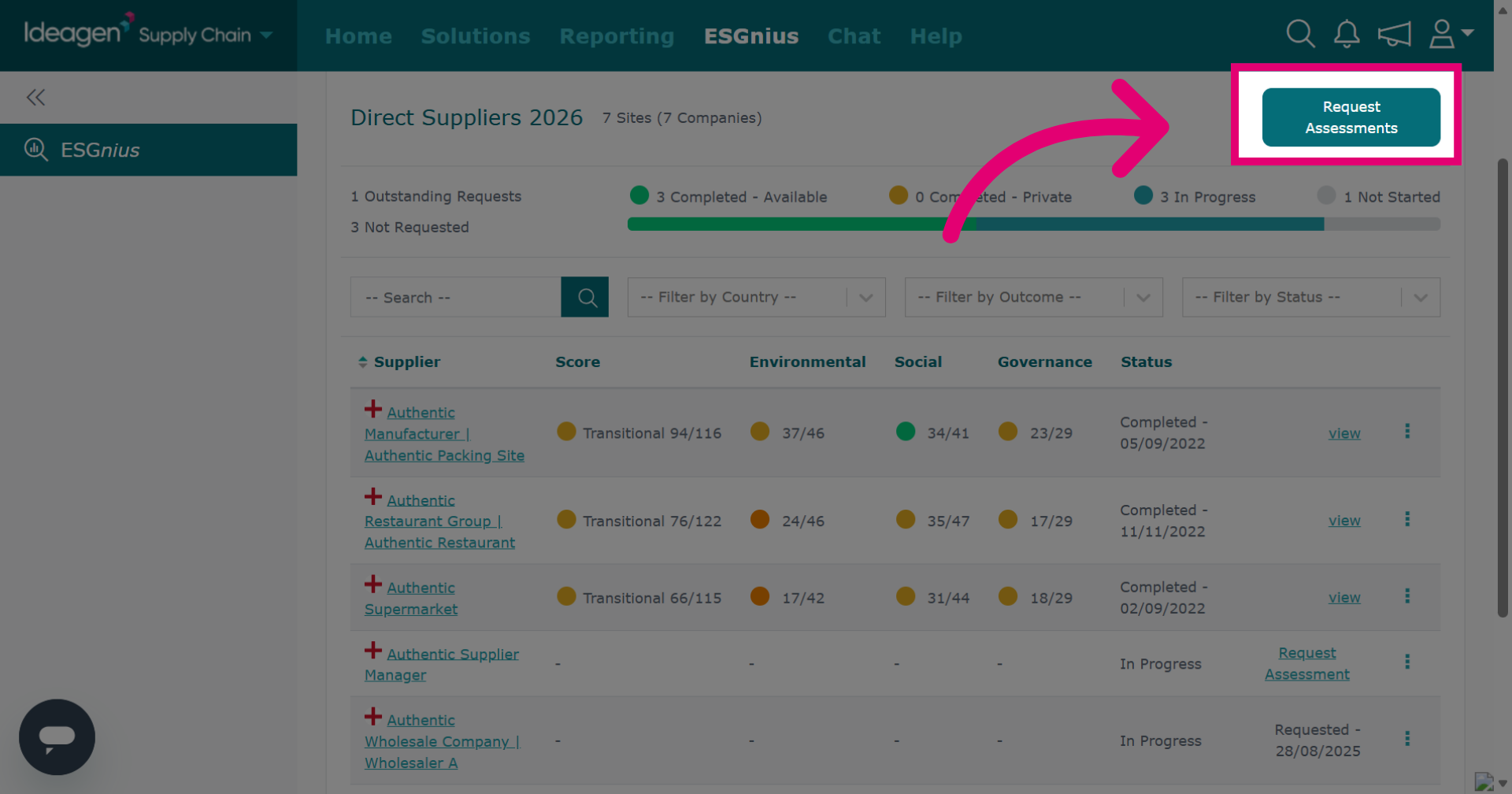Click the Governance column header
This screenshot has height=794, width=1512.
[x=1045, y=362]
